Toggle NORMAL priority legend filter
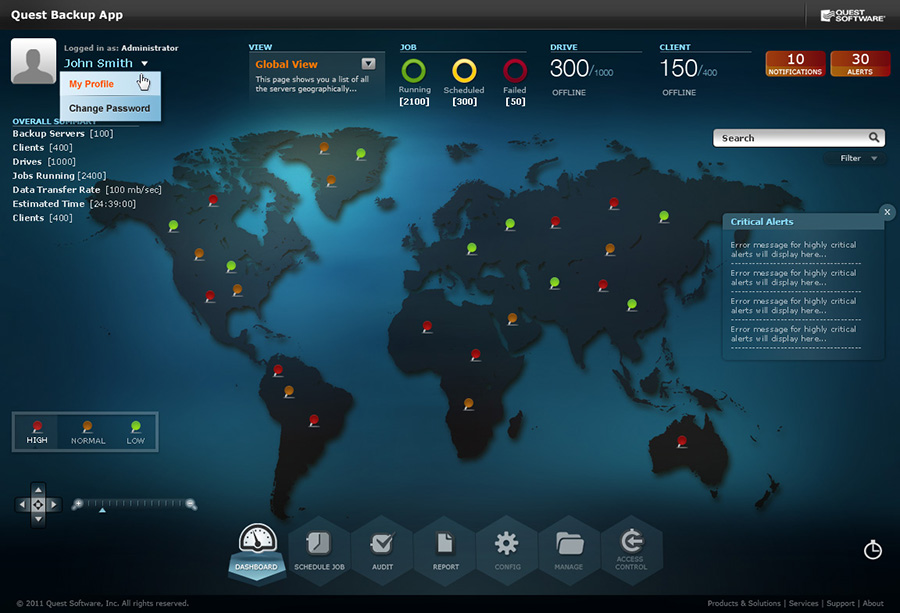Image resolution: width=900 pixels, height=613 pixels. point(88,432)
